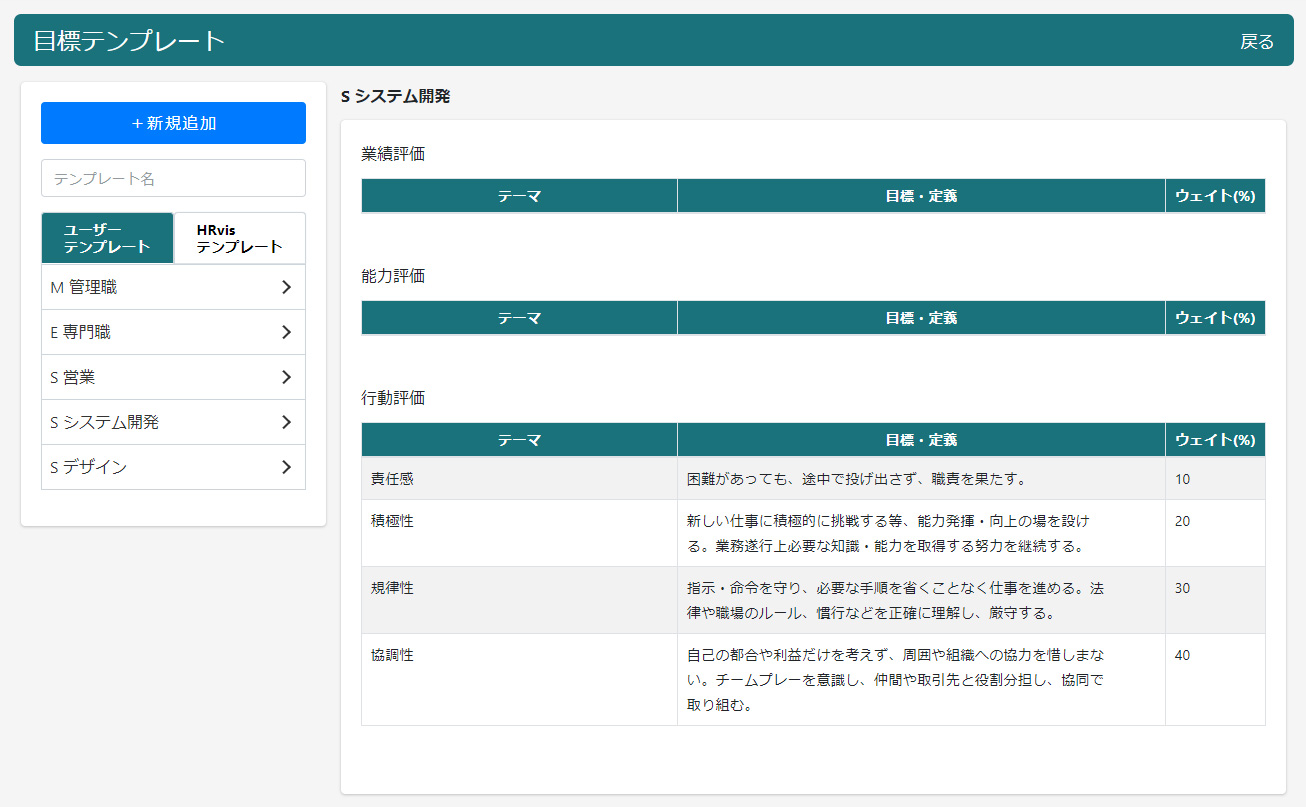Open the S システム開発 template
The image size is (1306, 807).
tap(173, 422)
